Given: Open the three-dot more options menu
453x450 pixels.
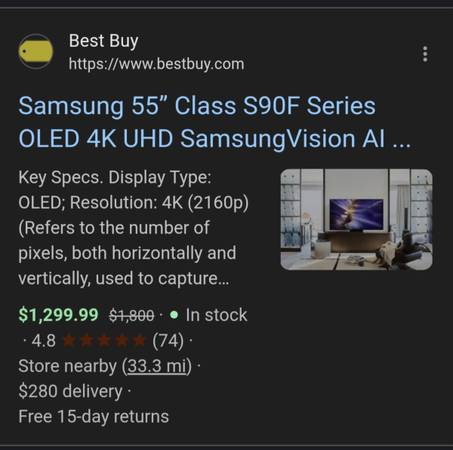Looking at the screenshot, I should 425,54.
